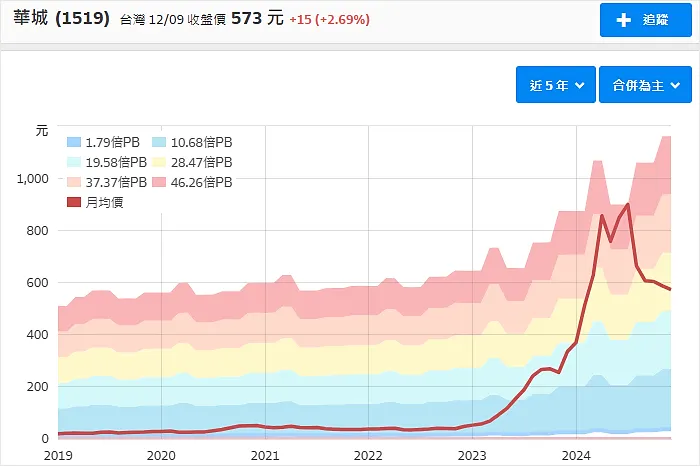Click the 1,000 y-axis label
Image resolution: width=700 pixels, height=466 pixels.
[33, 179]
